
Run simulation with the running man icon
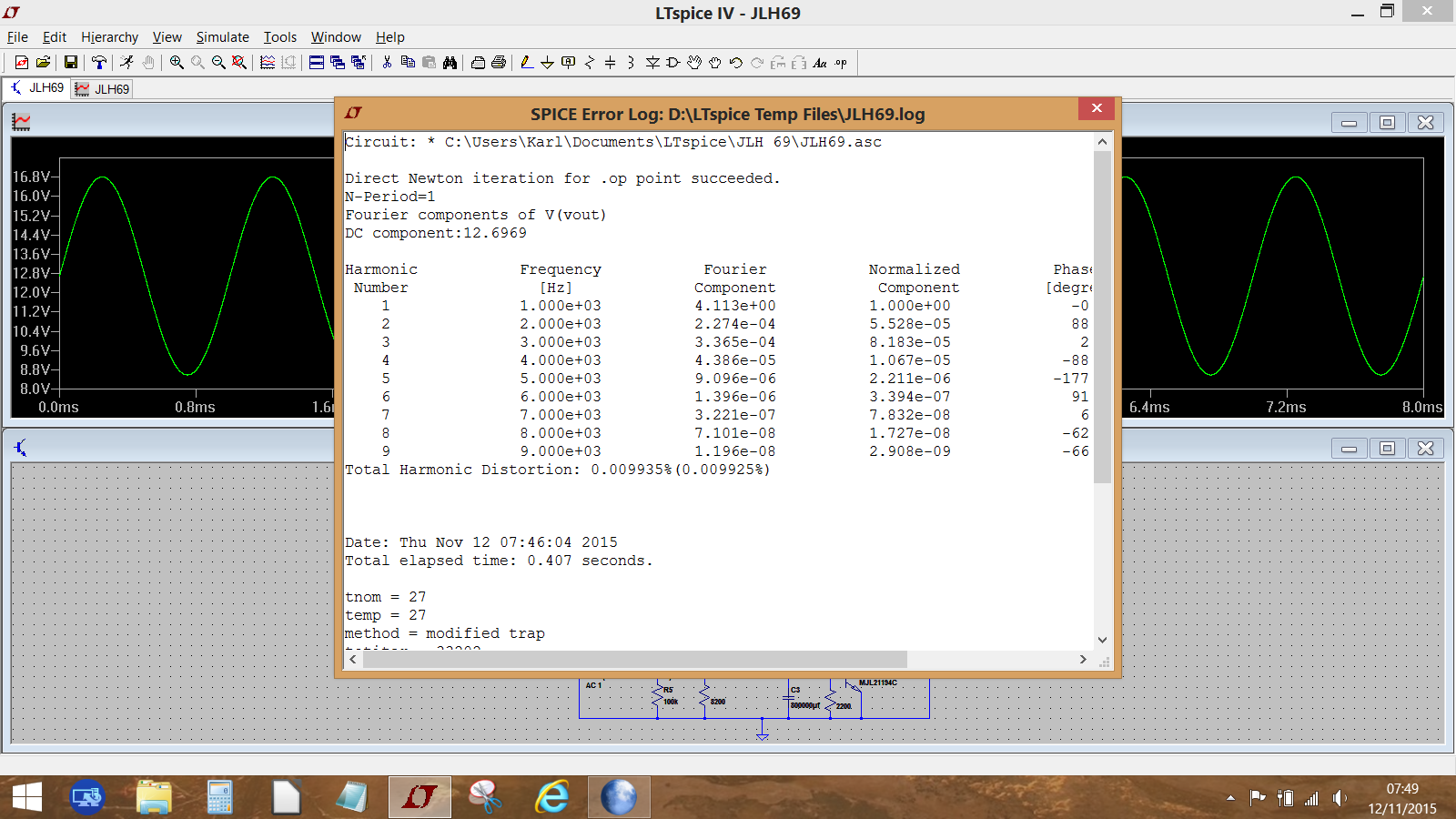126,63
